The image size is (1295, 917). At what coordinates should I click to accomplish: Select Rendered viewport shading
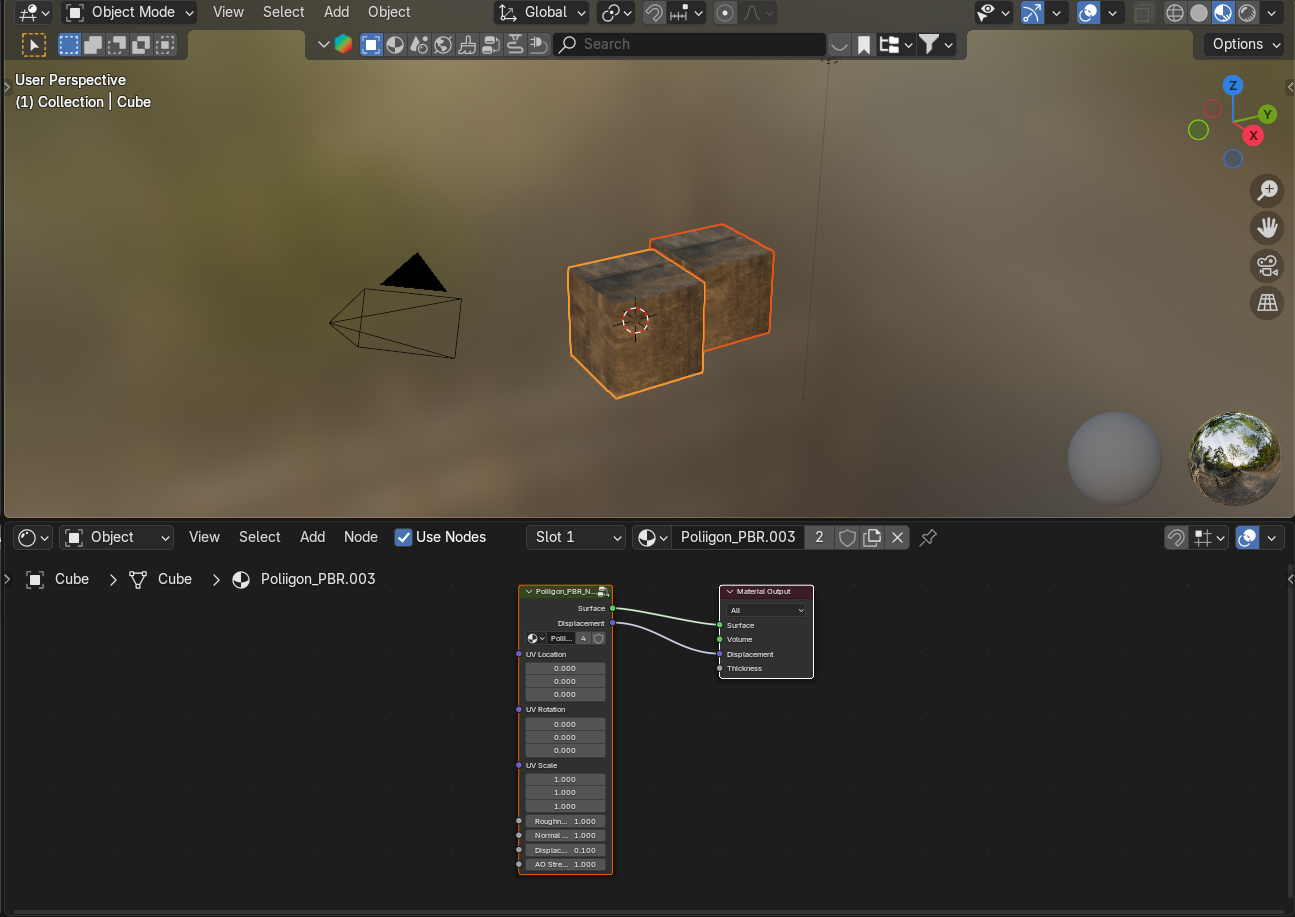point(1247,13)
